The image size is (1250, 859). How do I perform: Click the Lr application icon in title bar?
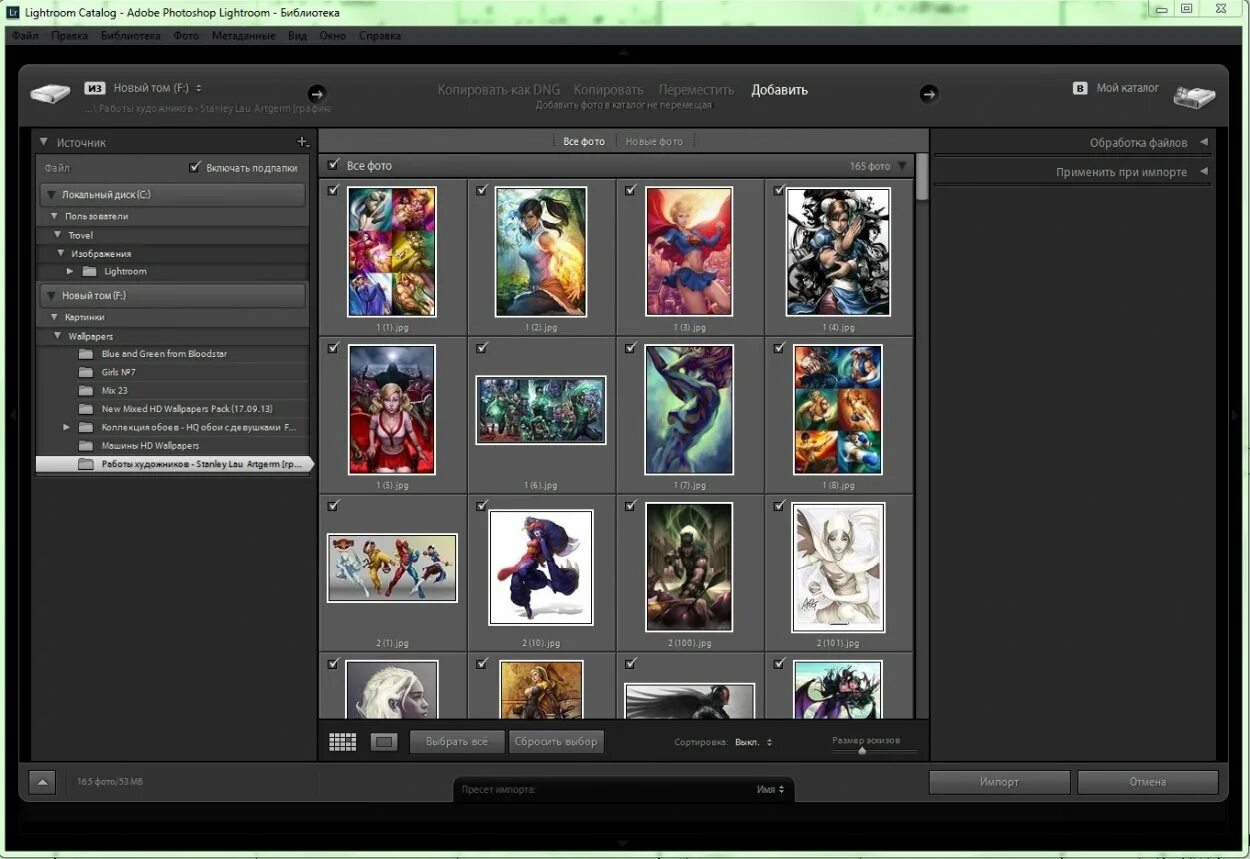coord(13,12)
